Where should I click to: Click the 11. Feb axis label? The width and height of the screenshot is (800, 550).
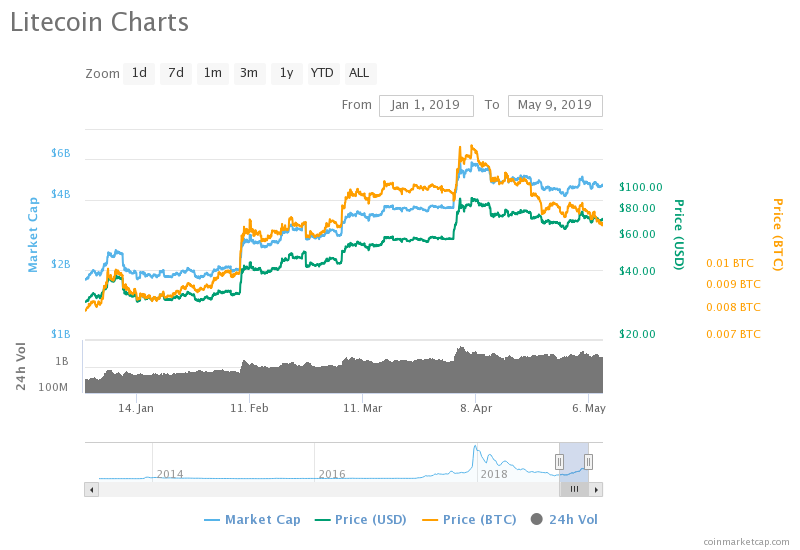(249, 409)
